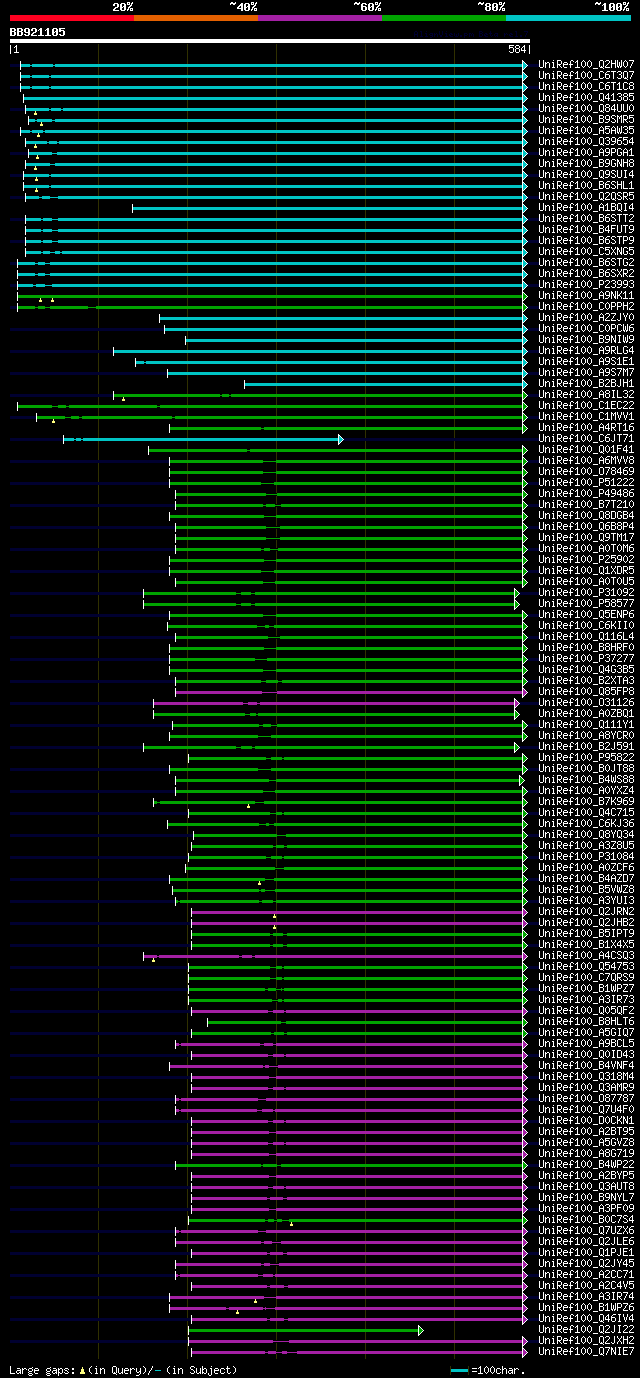Image resolution: width=640 pixels, height=1378 pixels.
Task: Select the UniRef100_Q41385 label
Action: (x=586, y=98)
